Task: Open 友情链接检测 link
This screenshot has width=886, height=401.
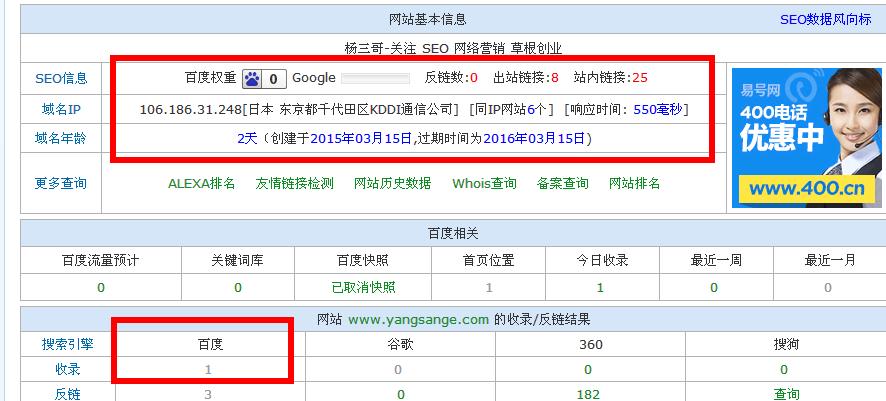Action: point(294,184)
